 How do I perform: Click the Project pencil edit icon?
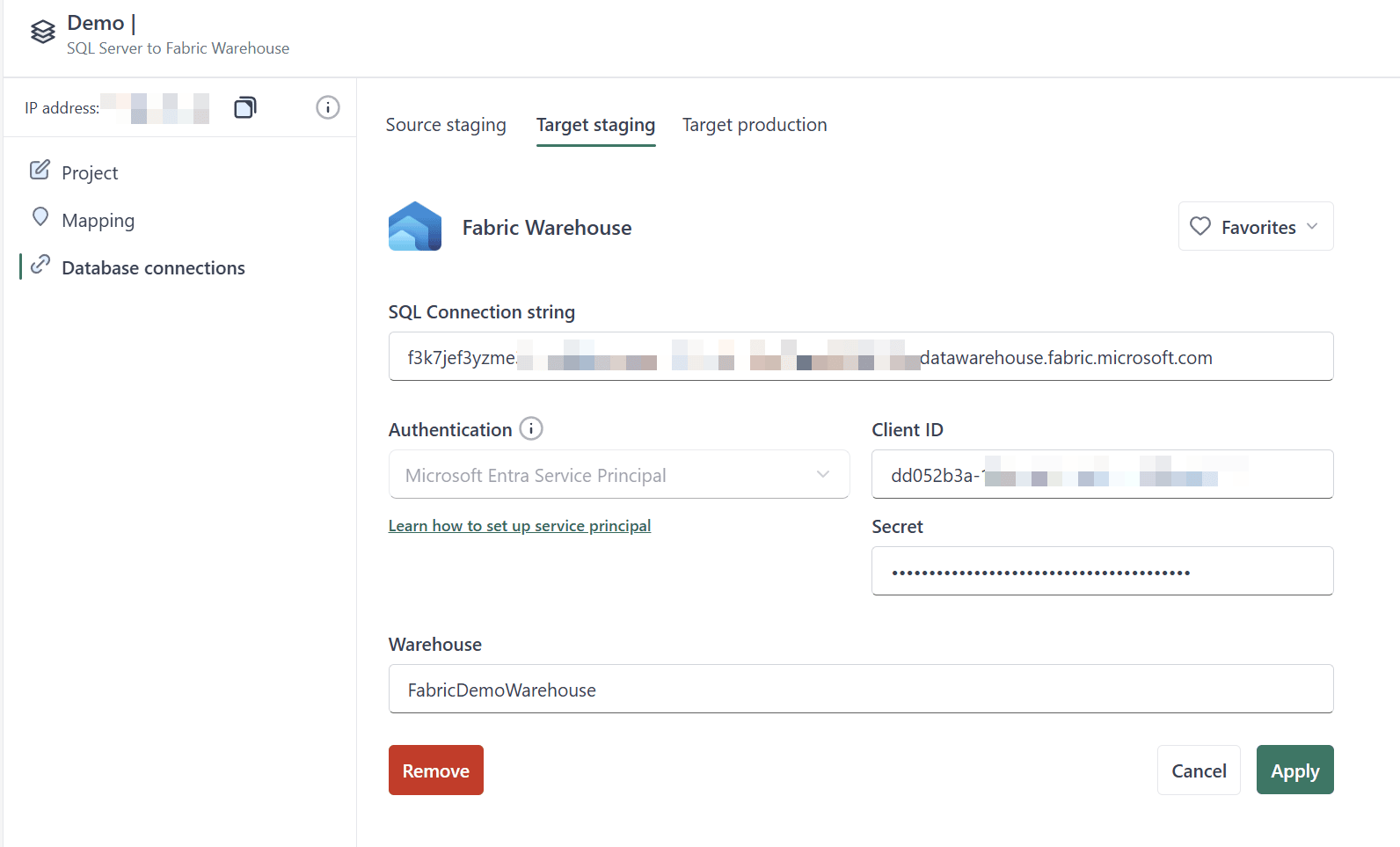coord(40,171)
